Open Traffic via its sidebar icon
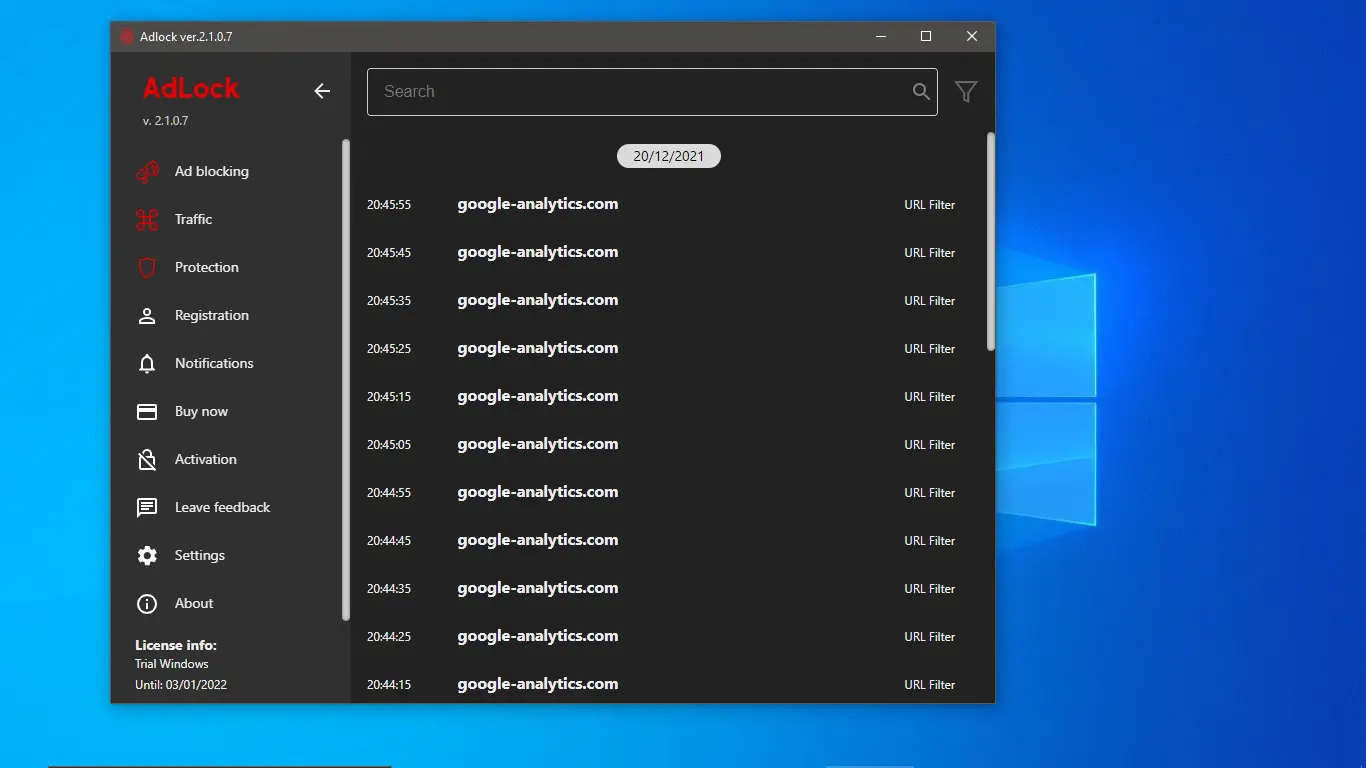1366x768 pixels. (x=147, y=219)
